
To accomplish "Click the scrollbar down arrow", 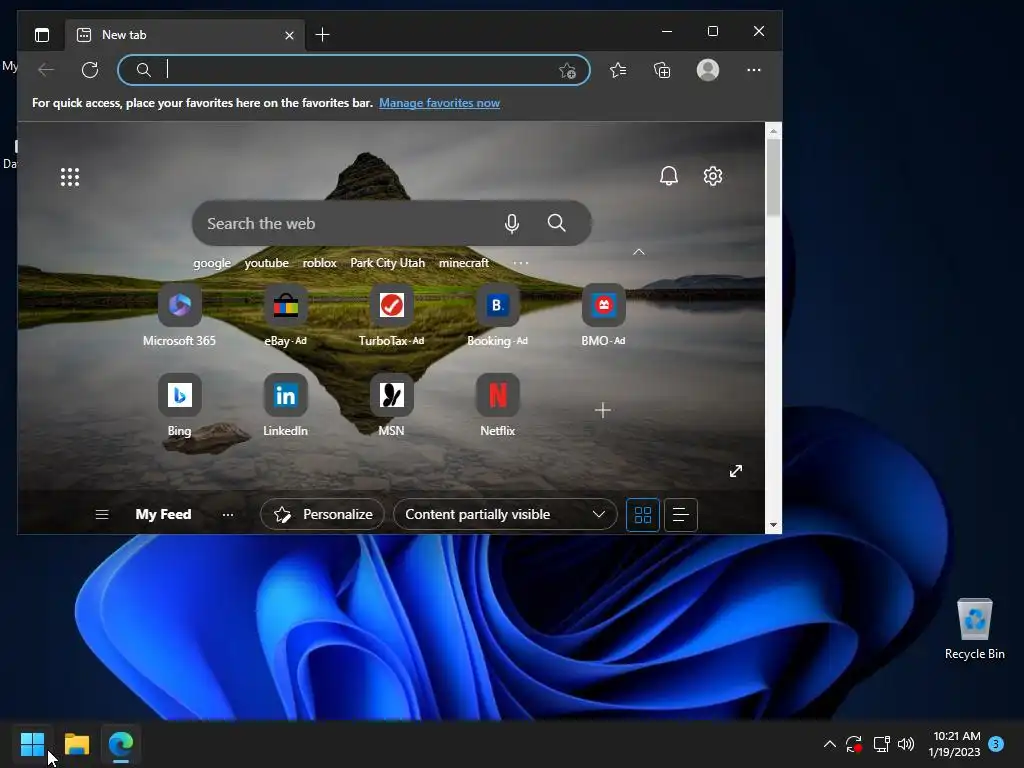I will (773, 525).
